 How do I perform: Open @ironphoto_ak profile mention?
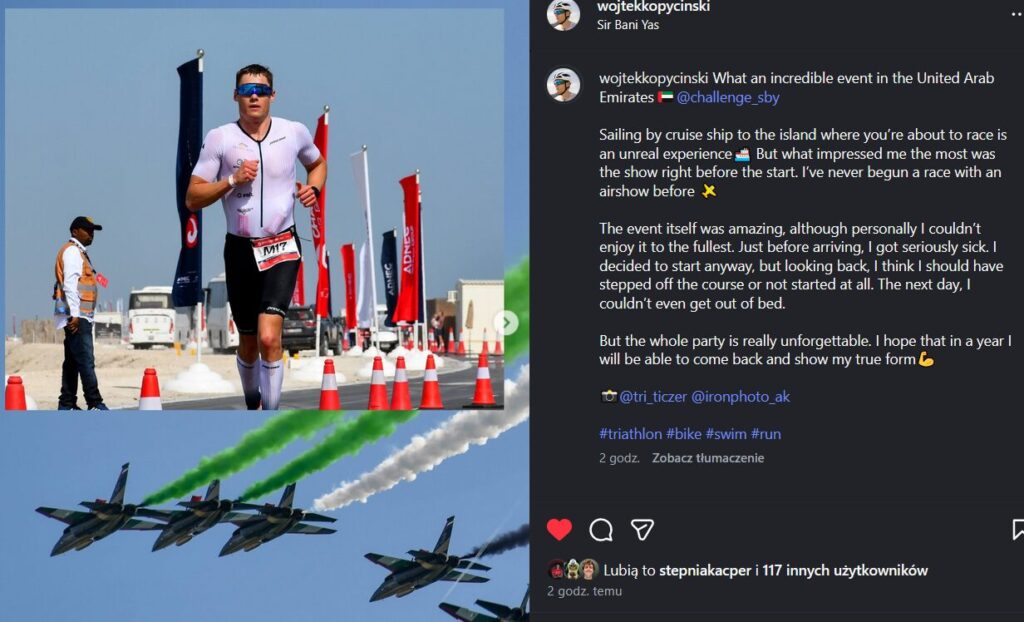(x=740, y=397)
